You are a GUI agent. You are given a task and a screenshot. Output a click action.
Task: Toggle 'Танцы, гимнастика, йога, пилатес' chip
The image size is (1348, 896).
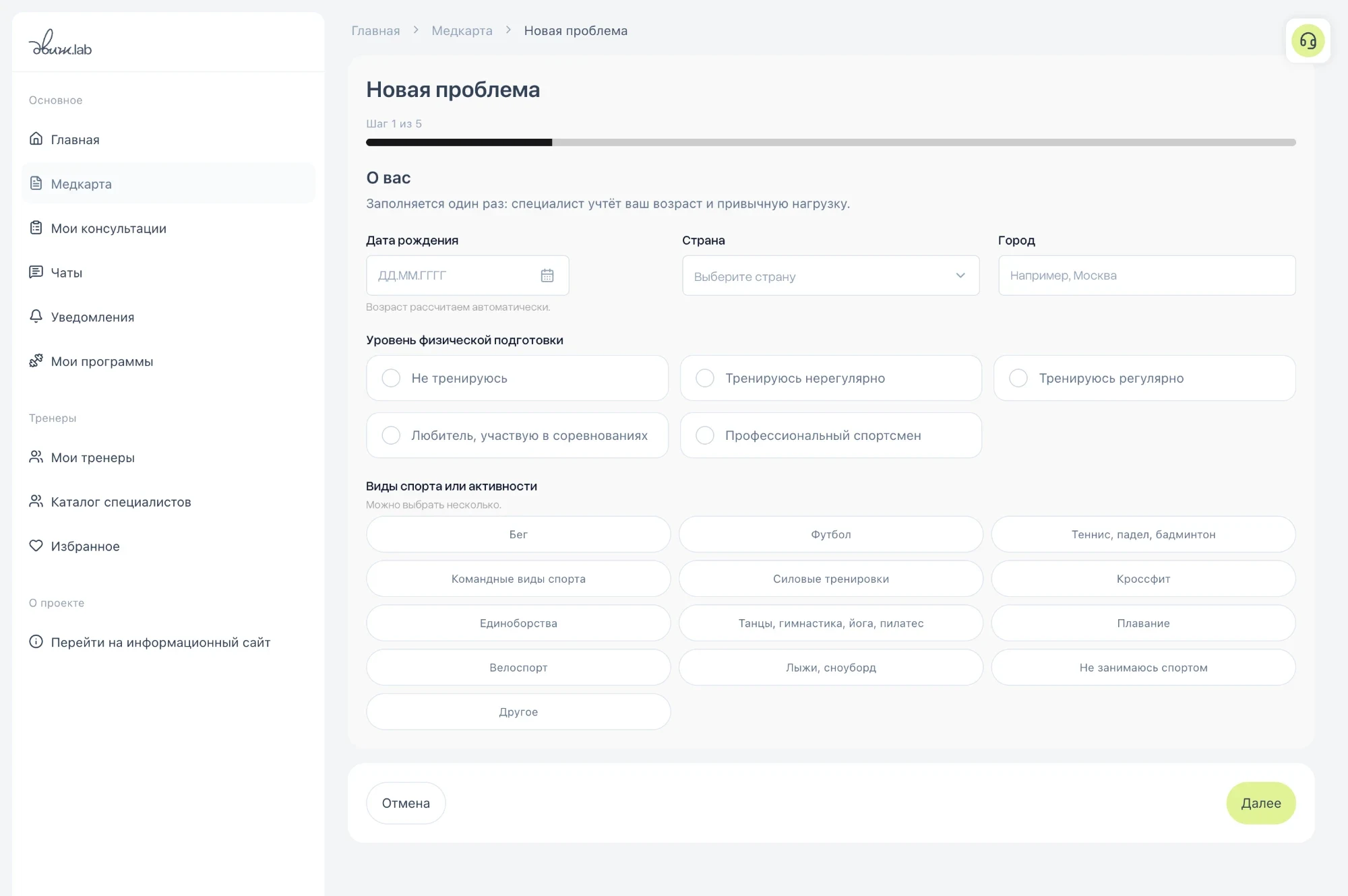click(830, 623)
